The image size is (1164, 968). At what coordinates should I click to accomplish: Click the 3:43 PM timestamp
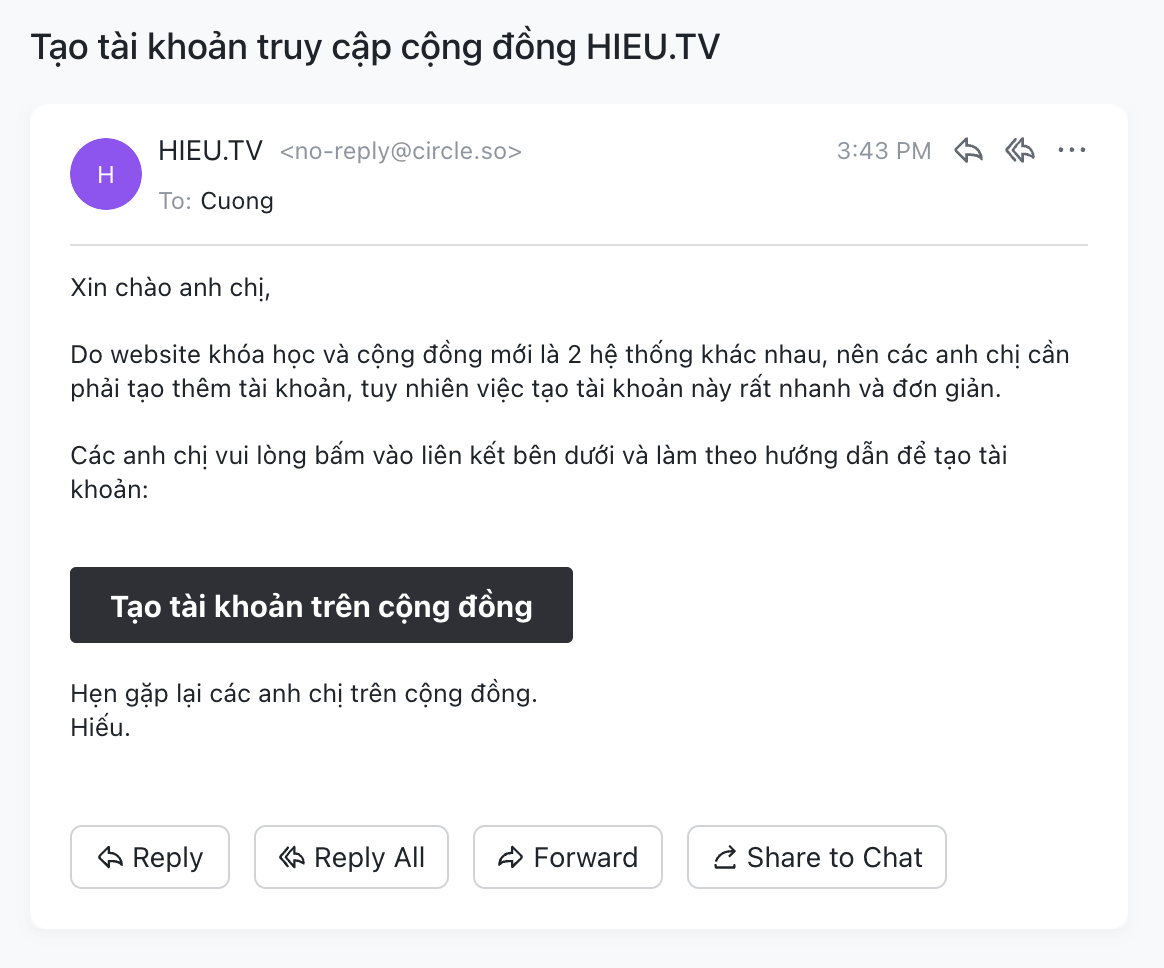point(884,151)
